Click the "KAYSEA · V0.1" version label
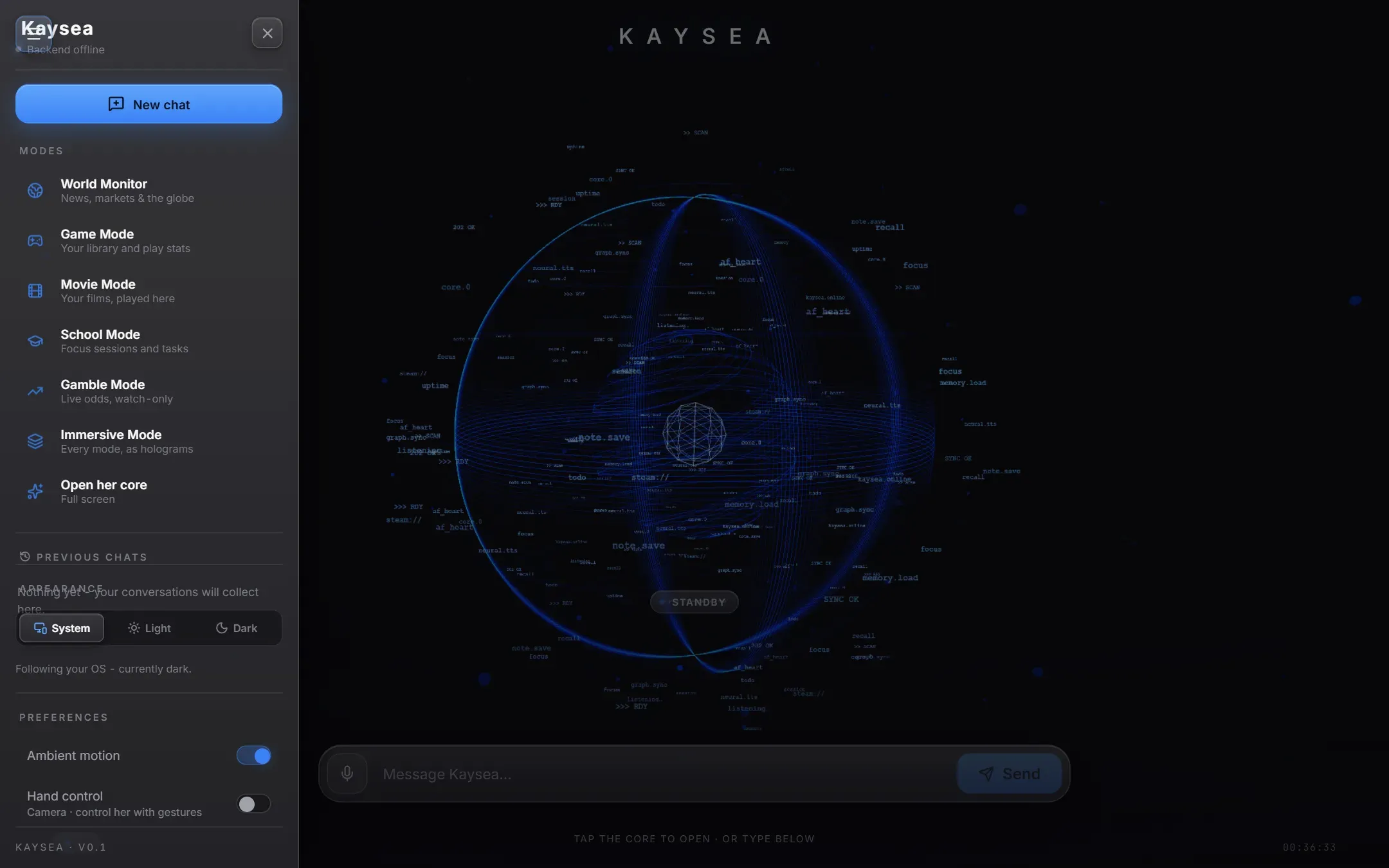Image resolution: width=1389 pixels, height=868 pixels. click(61, 847)
